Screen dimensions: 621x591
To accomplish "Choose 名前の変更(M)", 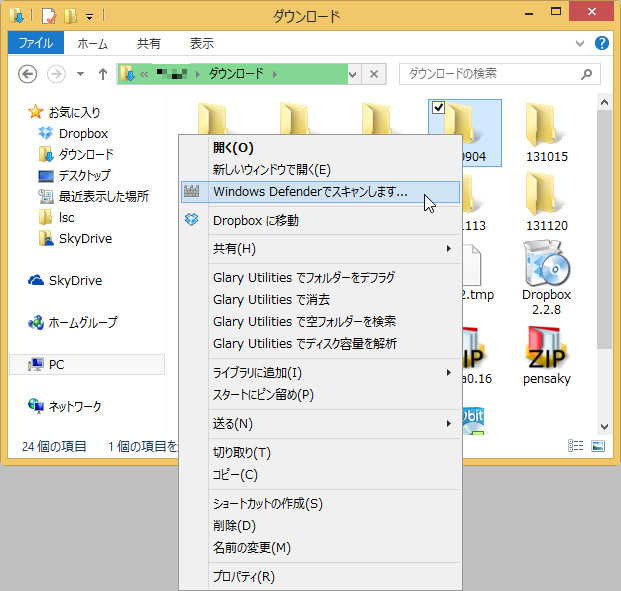I will click(x=320, y=548).
